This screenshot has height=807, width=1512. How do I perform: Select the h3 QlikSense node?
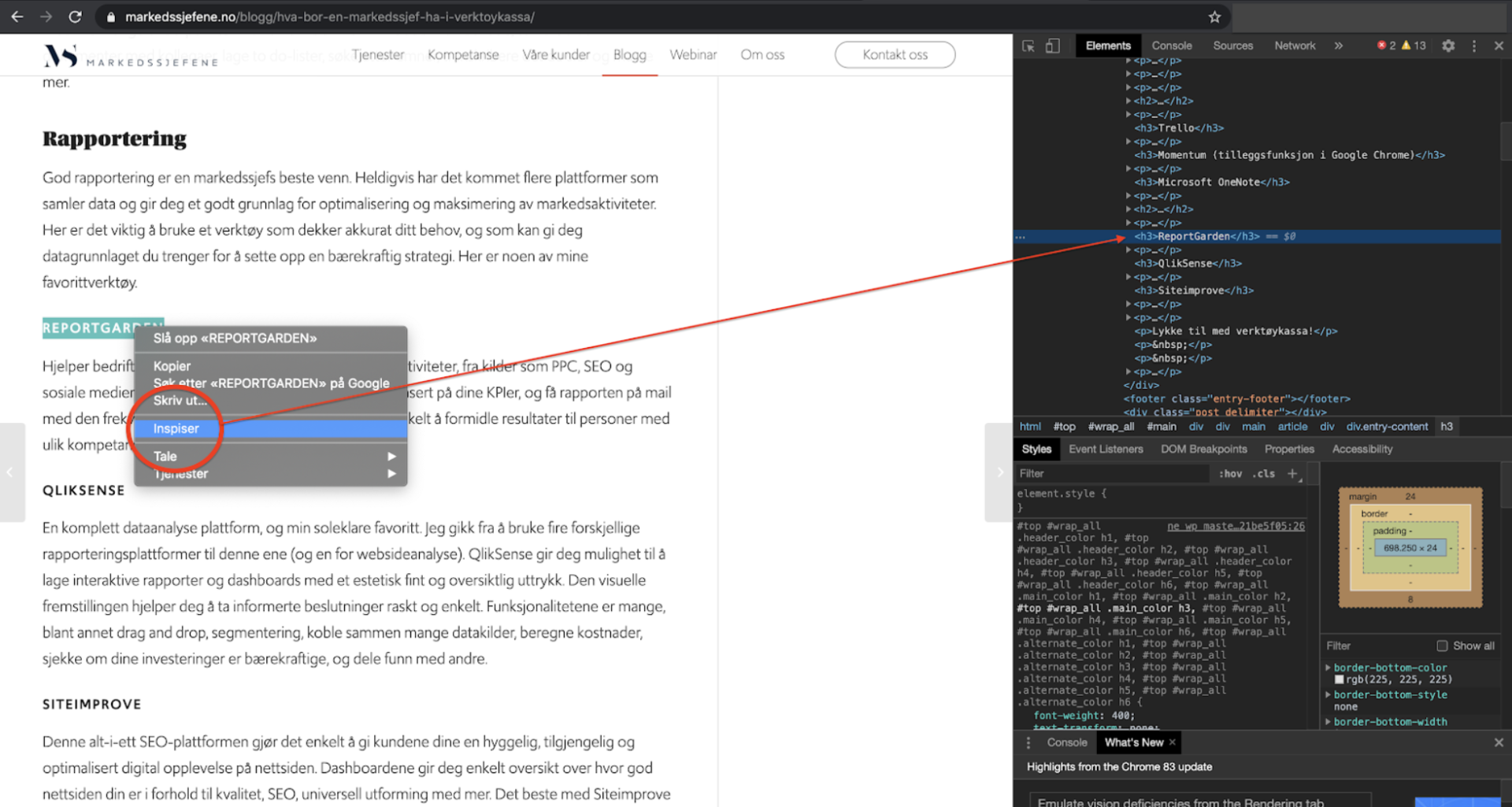1188,263
